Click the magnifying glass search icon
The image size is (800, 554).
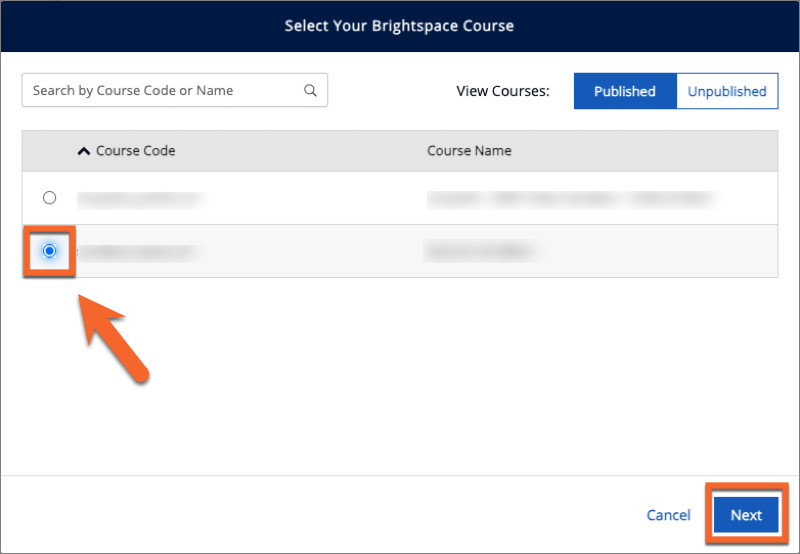click(x=311, y=91)
